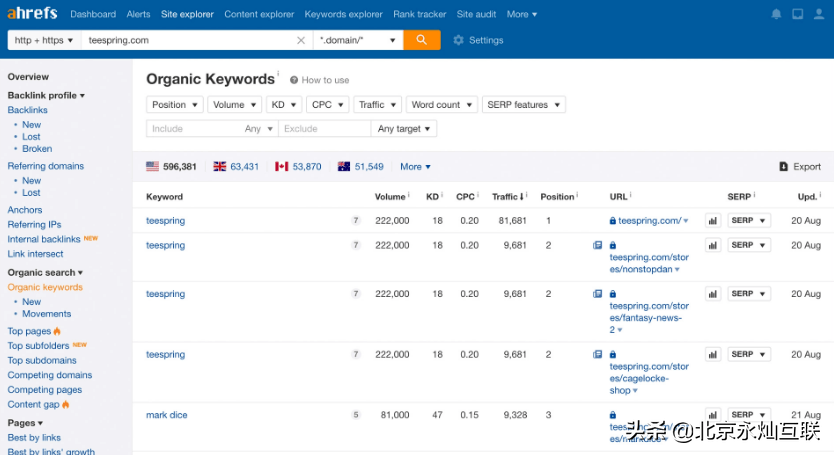Open the Any target dropdown

(404, 129)
